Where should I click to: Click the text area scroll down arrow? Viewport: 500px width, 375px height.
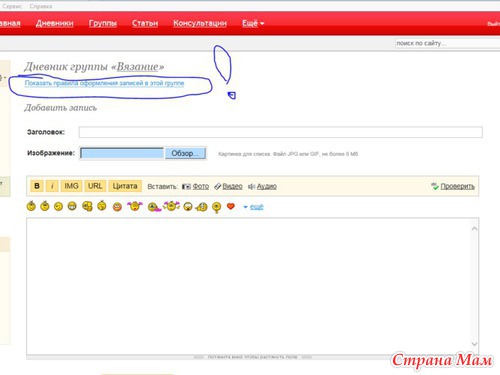(474, 344)
